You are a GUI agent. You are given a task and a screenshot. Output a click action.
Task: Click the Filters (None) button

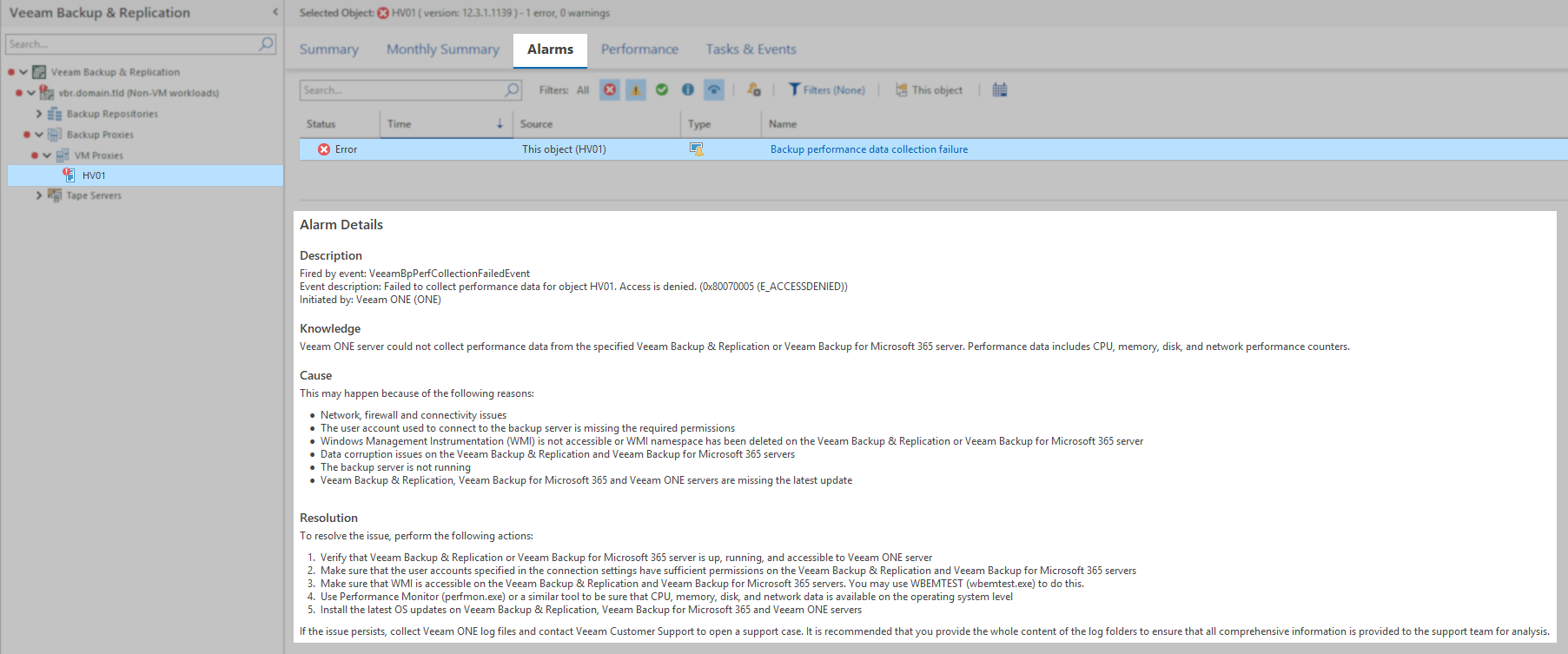pyautogui.click(x=827, y=90)
